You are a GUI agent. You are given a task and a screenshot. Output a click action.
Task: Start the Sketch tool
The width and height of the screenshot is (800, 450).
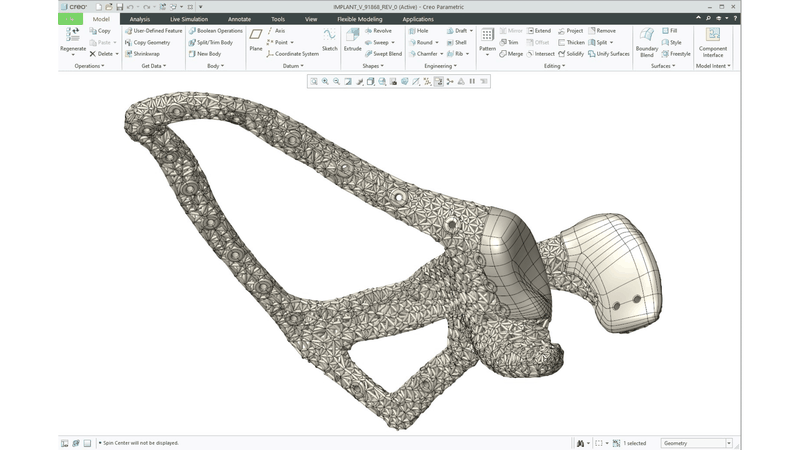pos(330,39)
